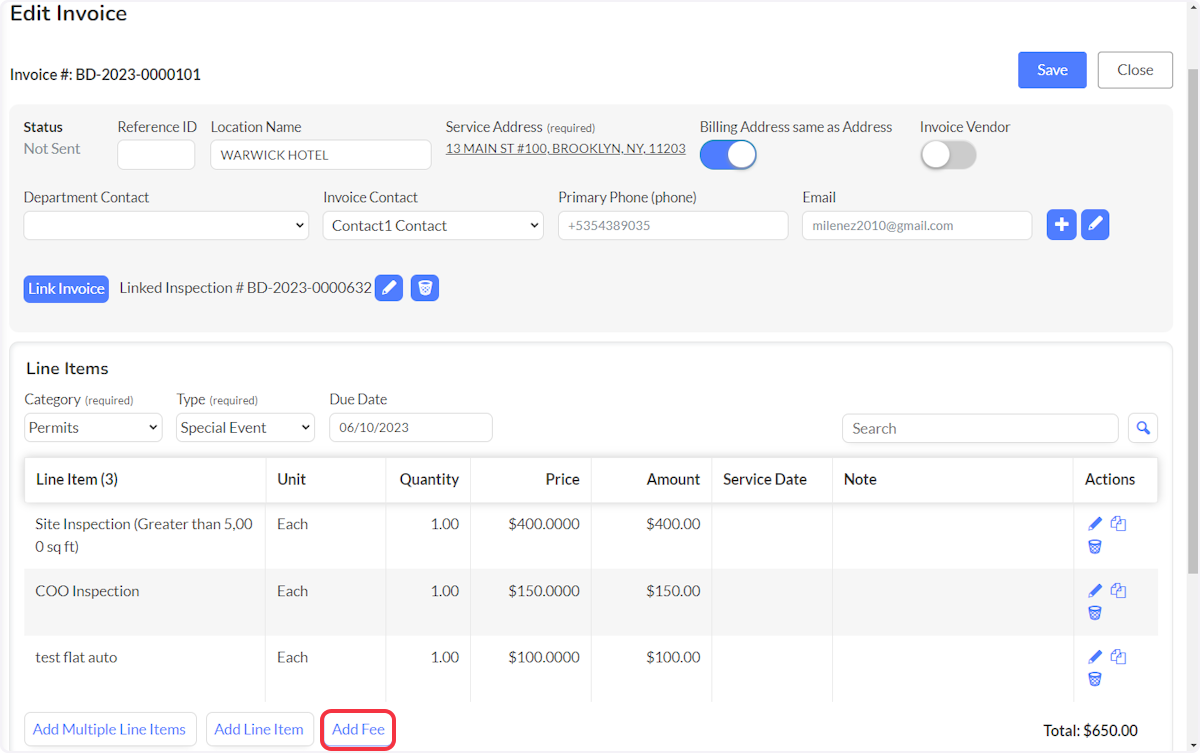Delete the Site Inspection line item
The width and height of the screenshot is (1200, 753).
pyautogui.click(x=1095, y=546)
